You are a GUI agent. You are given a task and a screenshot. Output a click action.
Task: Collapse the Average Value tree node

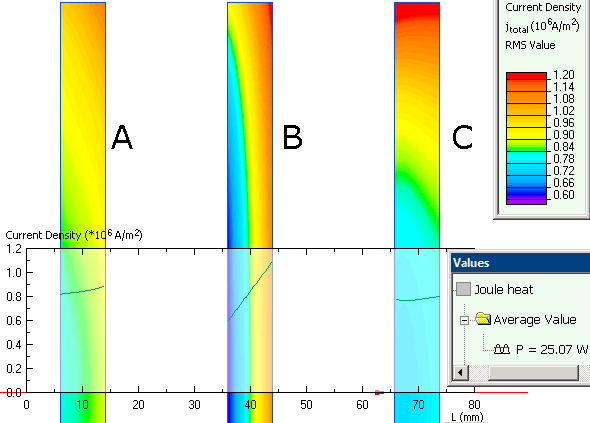[464, 320]
